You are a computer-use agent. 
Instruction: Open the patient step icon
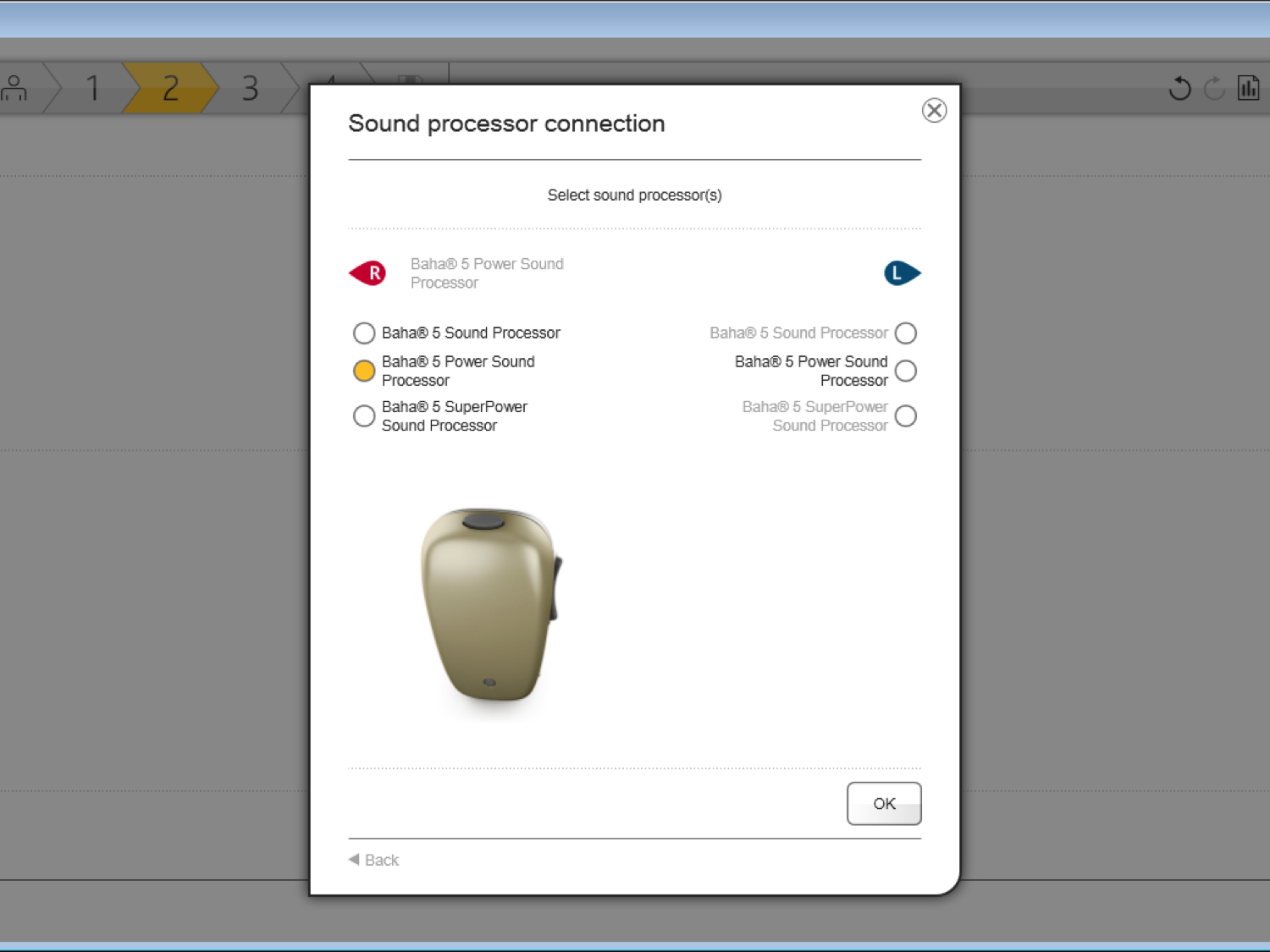click(x=14, y=88)
